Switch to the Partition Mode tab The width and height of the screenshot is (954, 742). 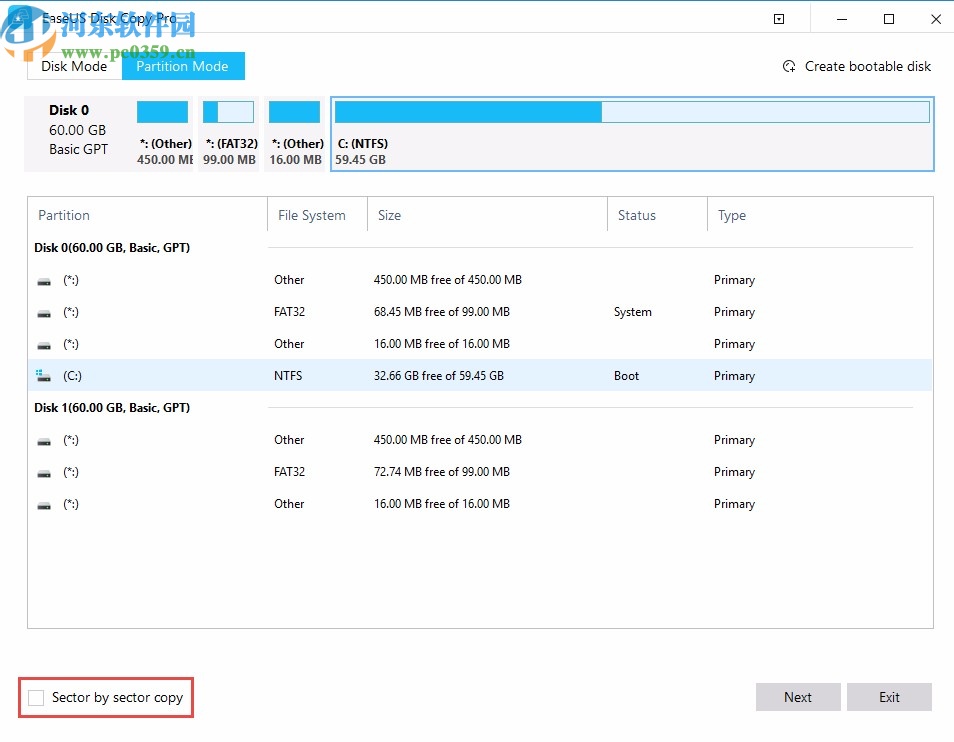click(182, 66)
